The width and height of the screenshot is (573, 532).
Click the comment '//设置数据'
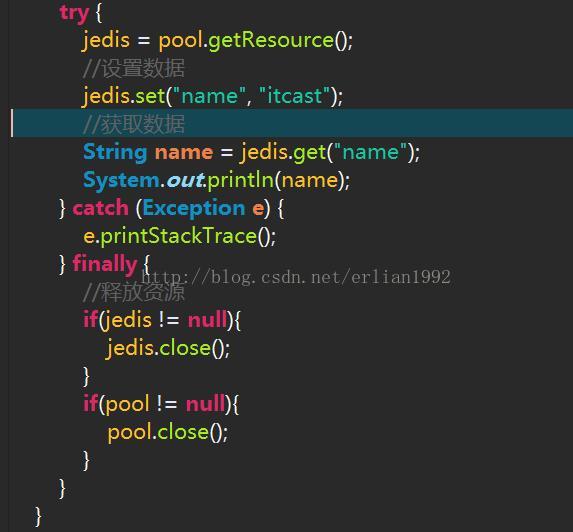click(x=134, y=68)
